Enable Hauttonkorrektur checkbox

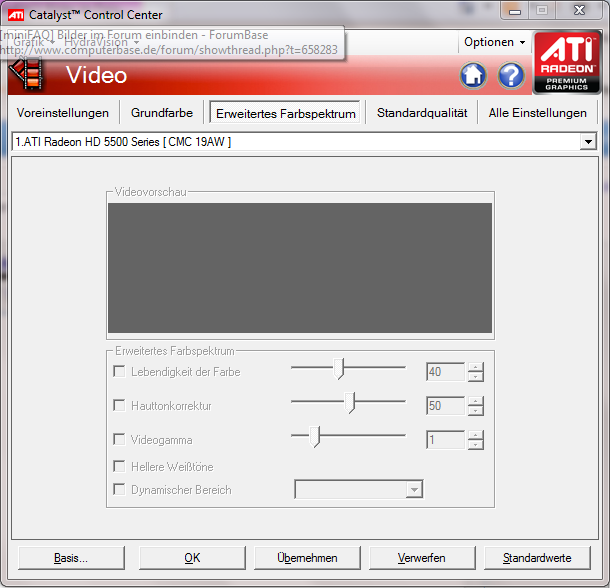point(119,405)
